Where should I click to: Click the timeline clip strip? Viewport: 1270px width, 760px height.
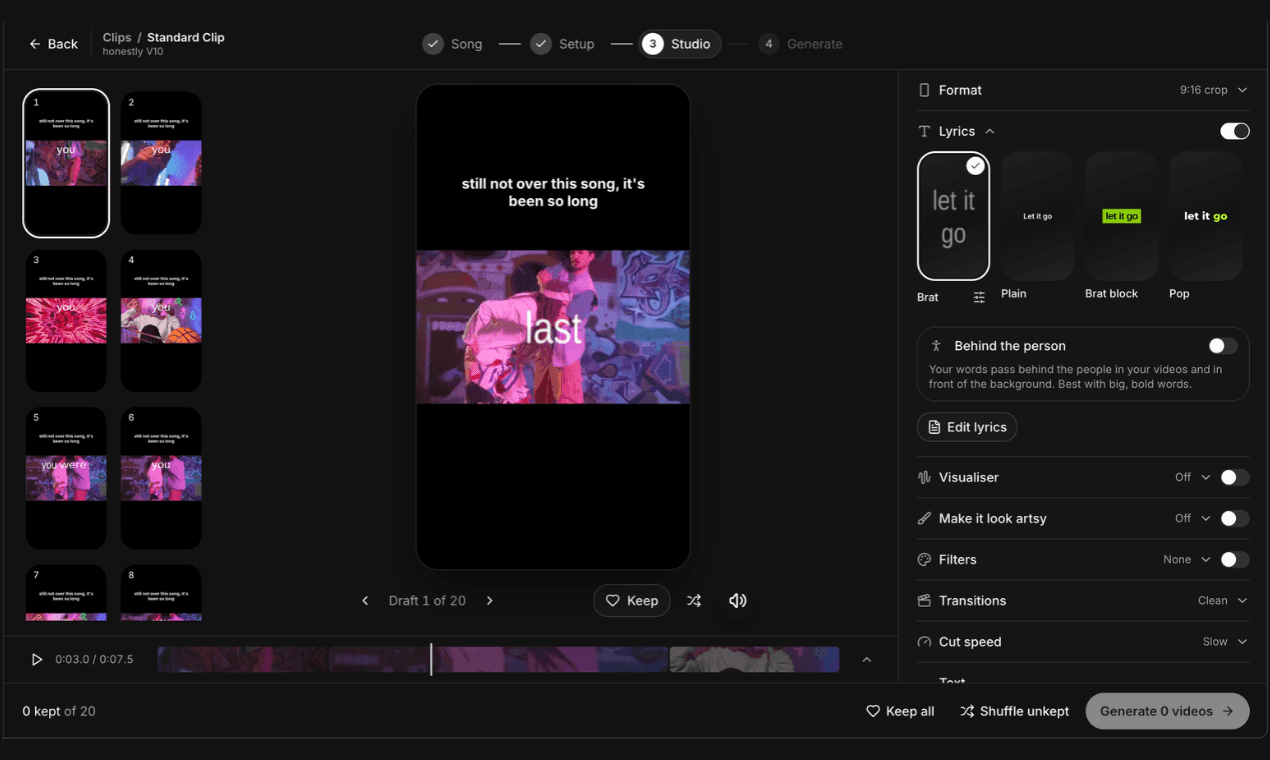pyautogui.click(x=498, y=659)
